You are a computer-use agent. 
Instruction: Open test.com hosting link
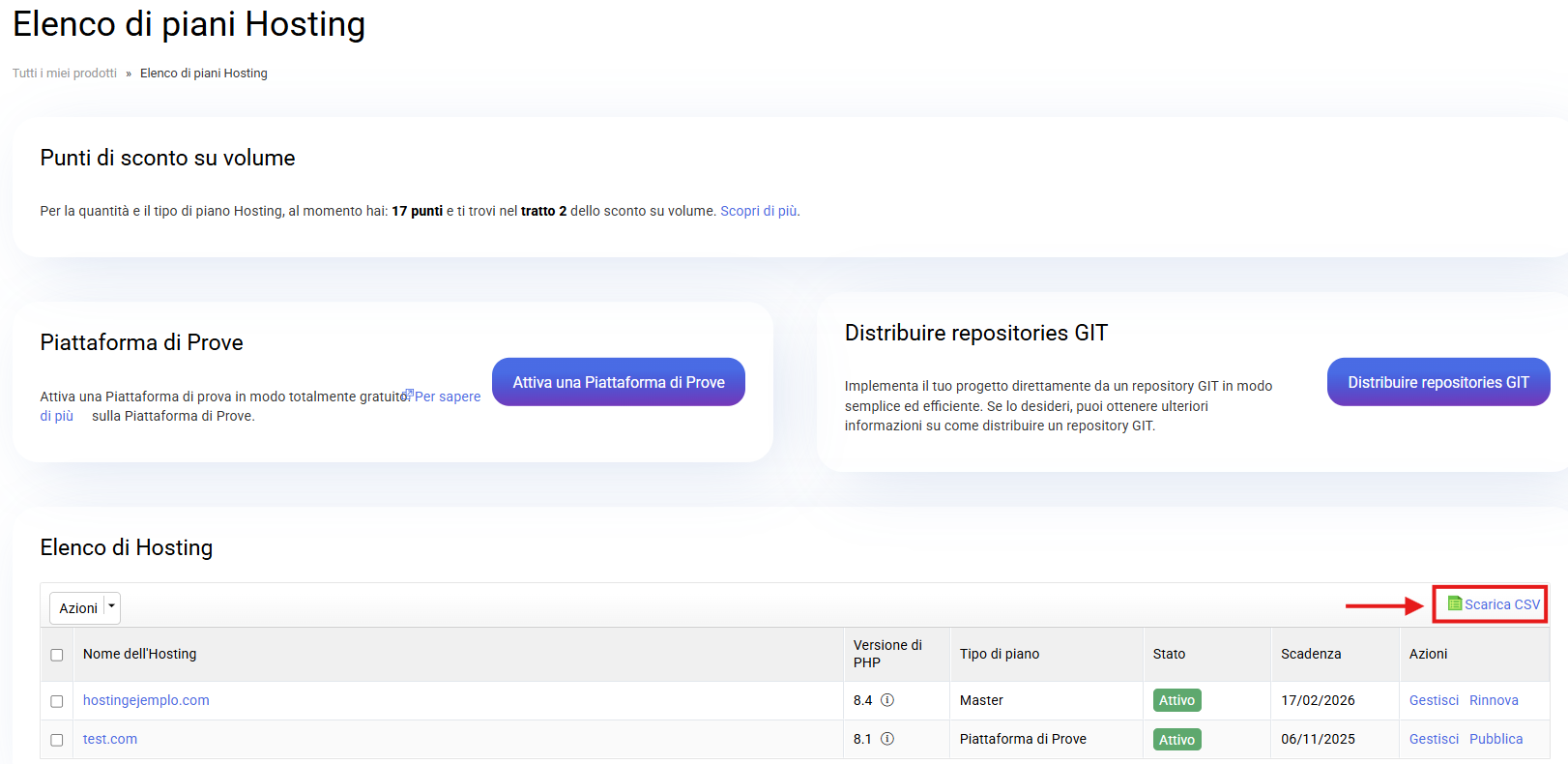[x=110, y=739]
